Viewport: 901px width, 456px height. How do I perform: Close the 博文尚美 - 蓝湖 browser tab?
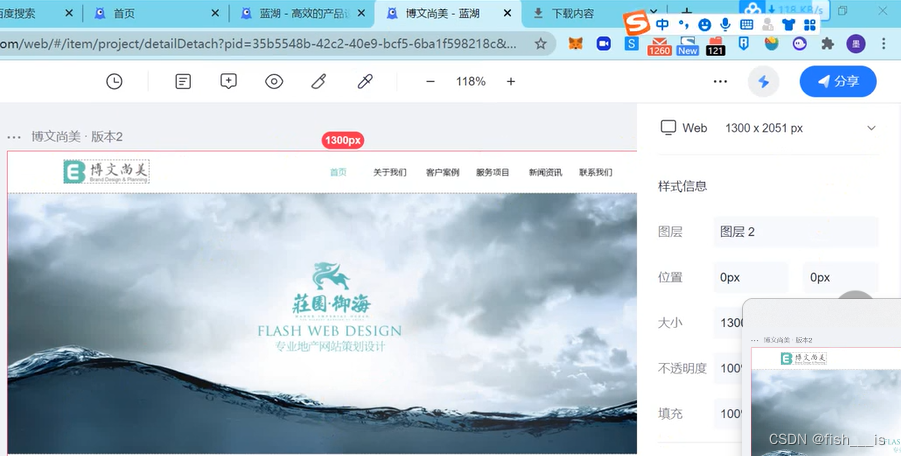pyautogui.click(x=507, y=13)
